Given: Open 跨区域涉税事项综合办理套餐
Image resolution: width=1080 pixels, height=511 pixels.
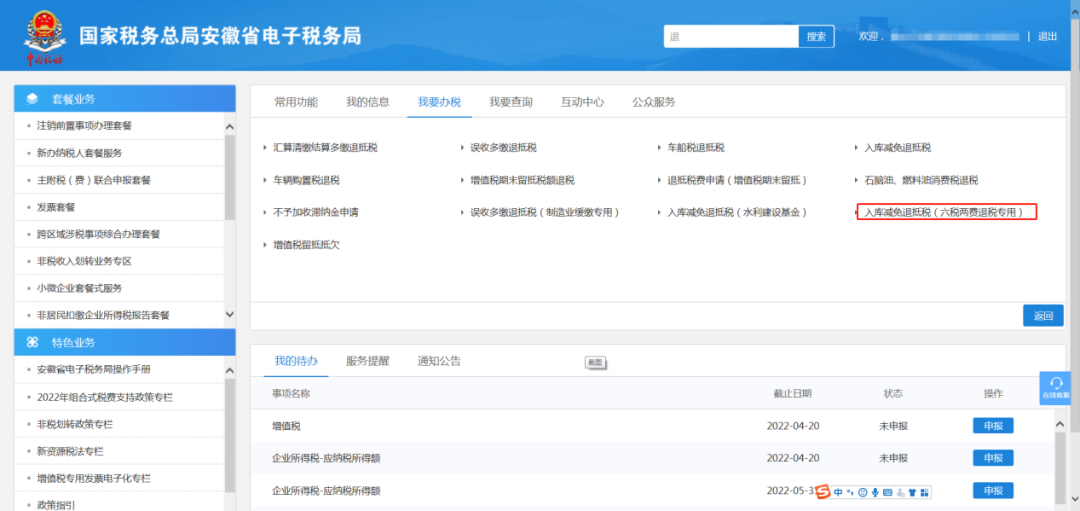Looking at the screenshot, I should point(98,234).
